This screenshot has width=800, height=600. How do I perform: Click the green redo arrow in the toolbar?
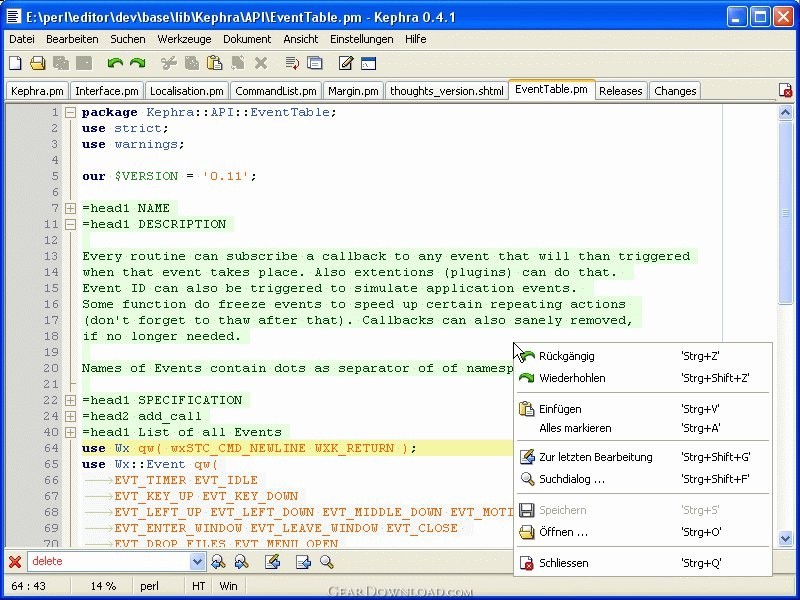point(138,63)
